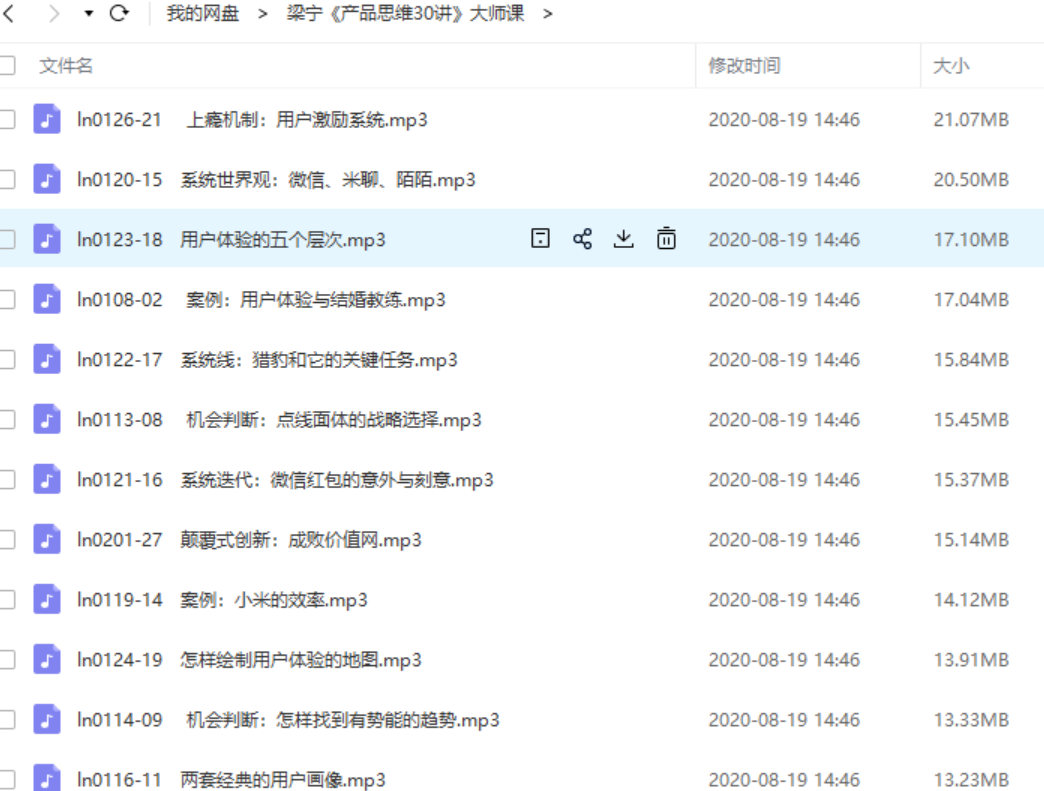Click the 20.50MB size value

coord(971,180)
